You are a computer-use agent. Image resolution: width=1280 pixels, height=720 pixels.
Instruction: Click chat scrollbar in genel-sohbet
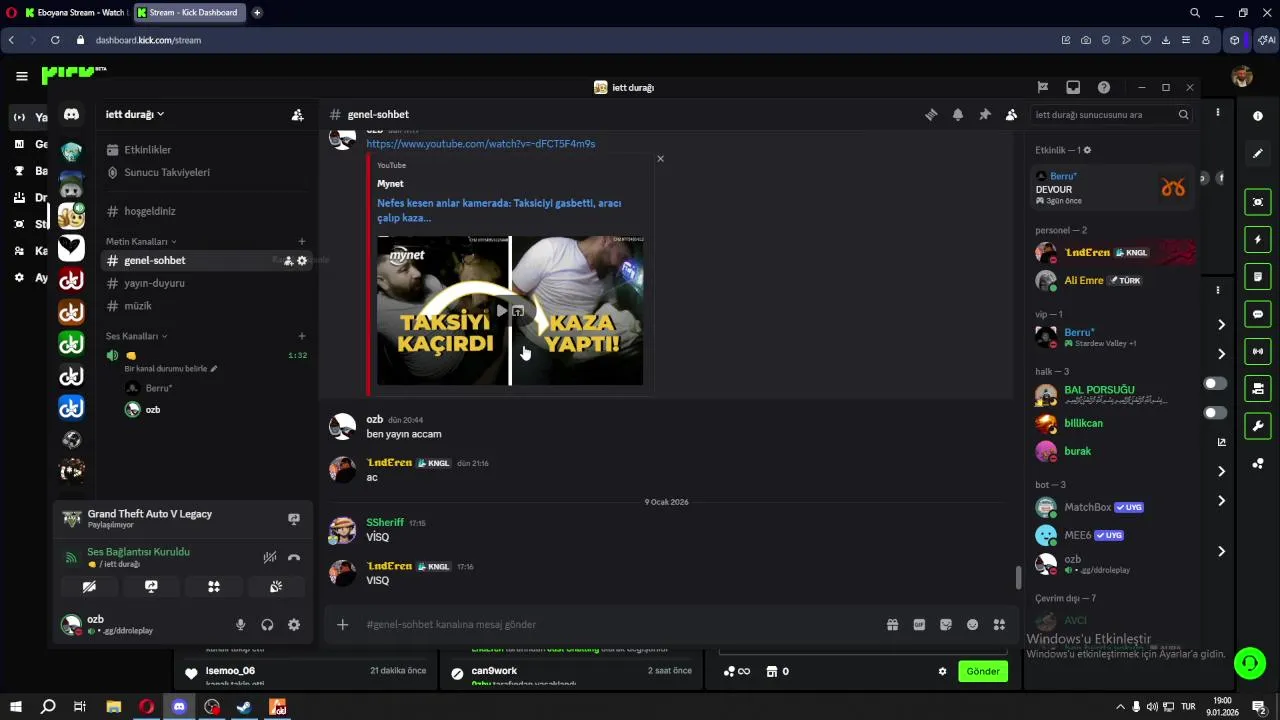[x=1019, y=578]
